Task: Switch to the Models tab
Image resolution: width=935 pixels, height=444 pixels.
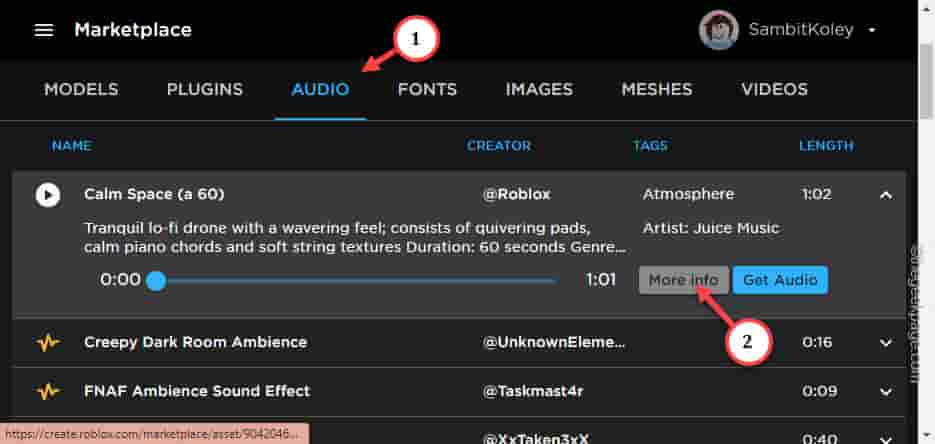Action: click(81, 89)
